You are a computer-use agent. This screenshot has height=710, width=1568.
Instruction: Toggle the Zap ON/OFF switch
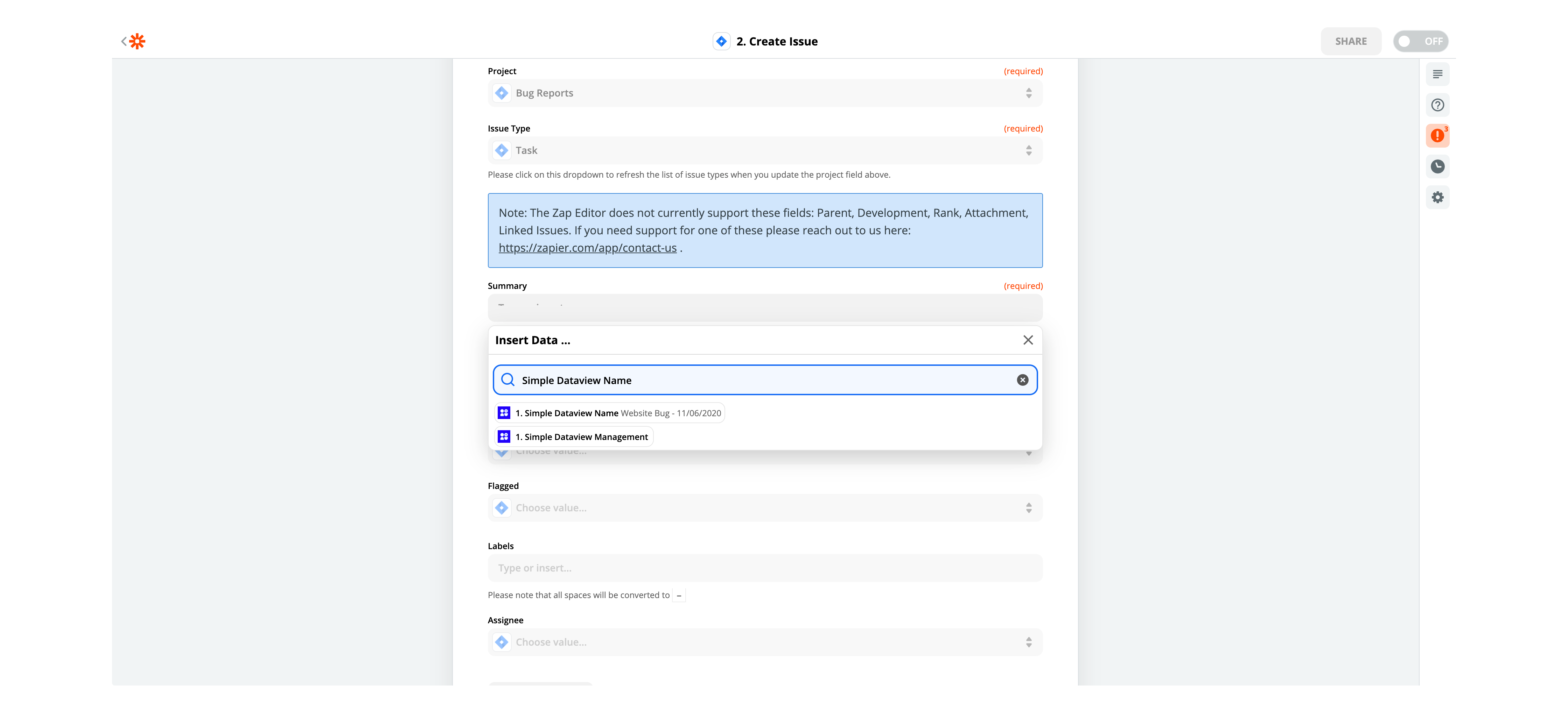(x=1420, y=41)
